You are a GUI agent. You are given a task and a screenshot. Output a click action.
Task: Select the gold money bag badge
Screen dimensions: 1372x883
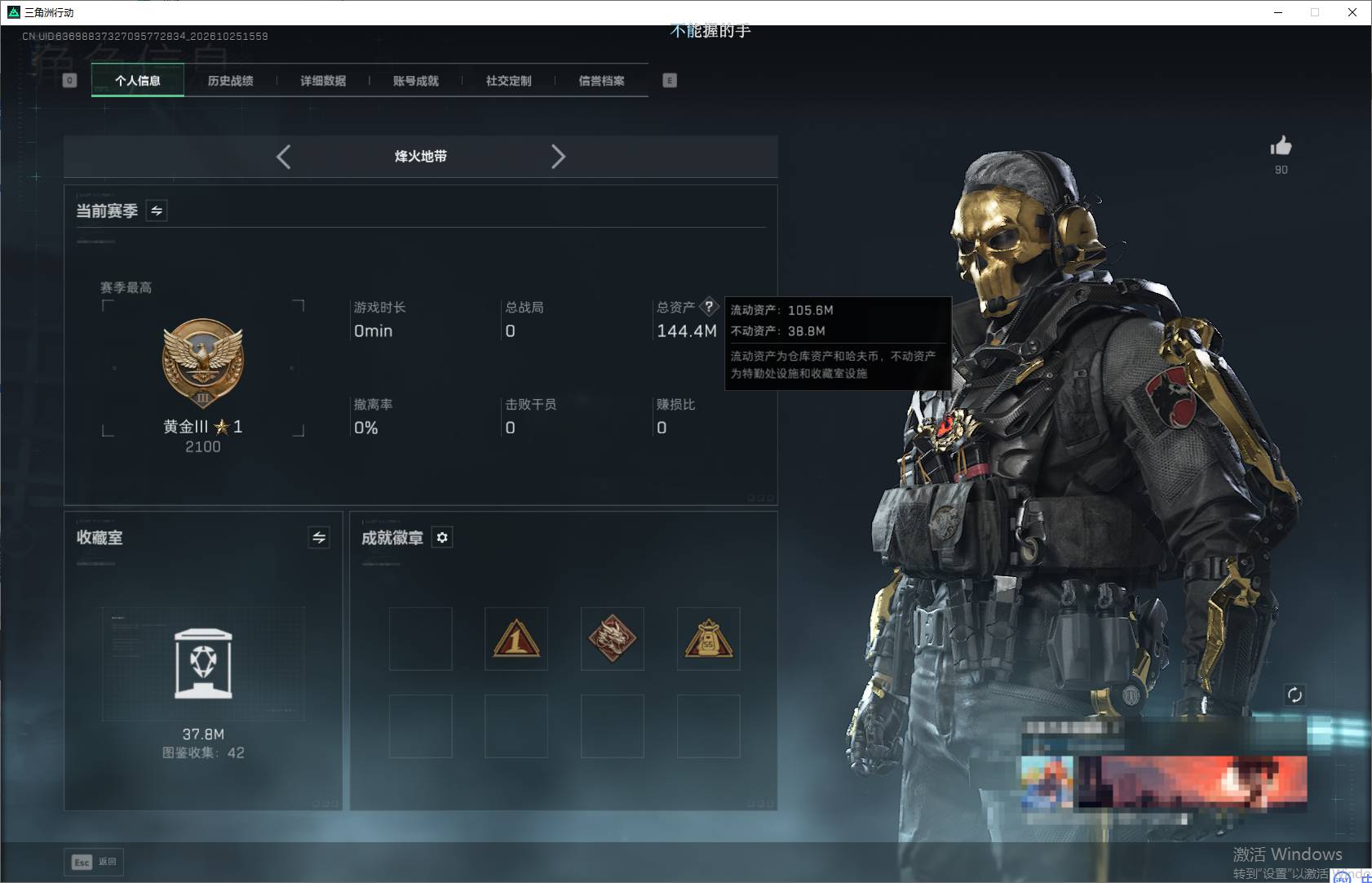(x=708, y=639)
